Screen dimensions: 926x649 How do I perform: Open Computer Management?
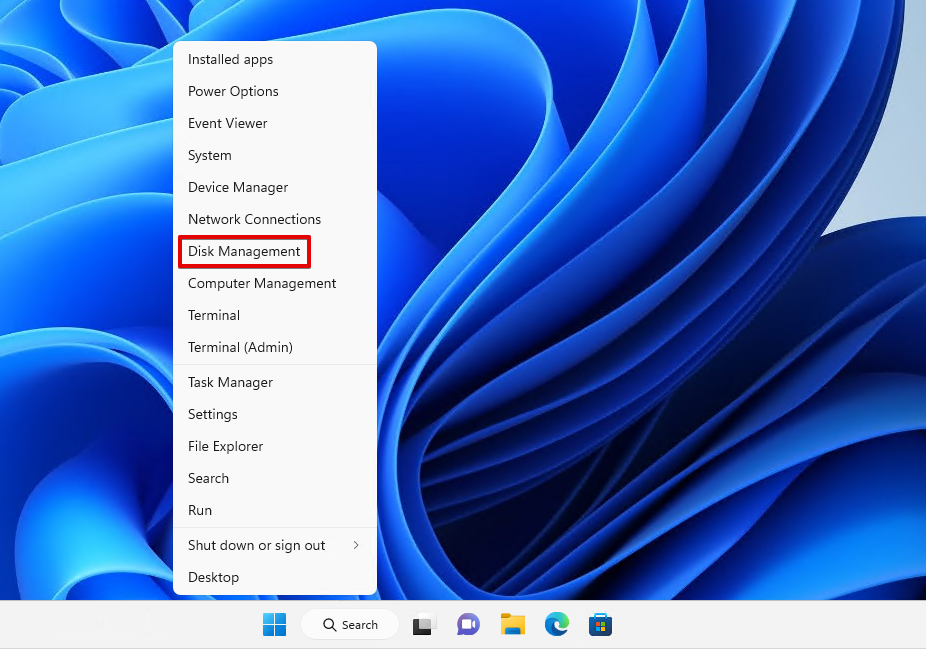262,283
